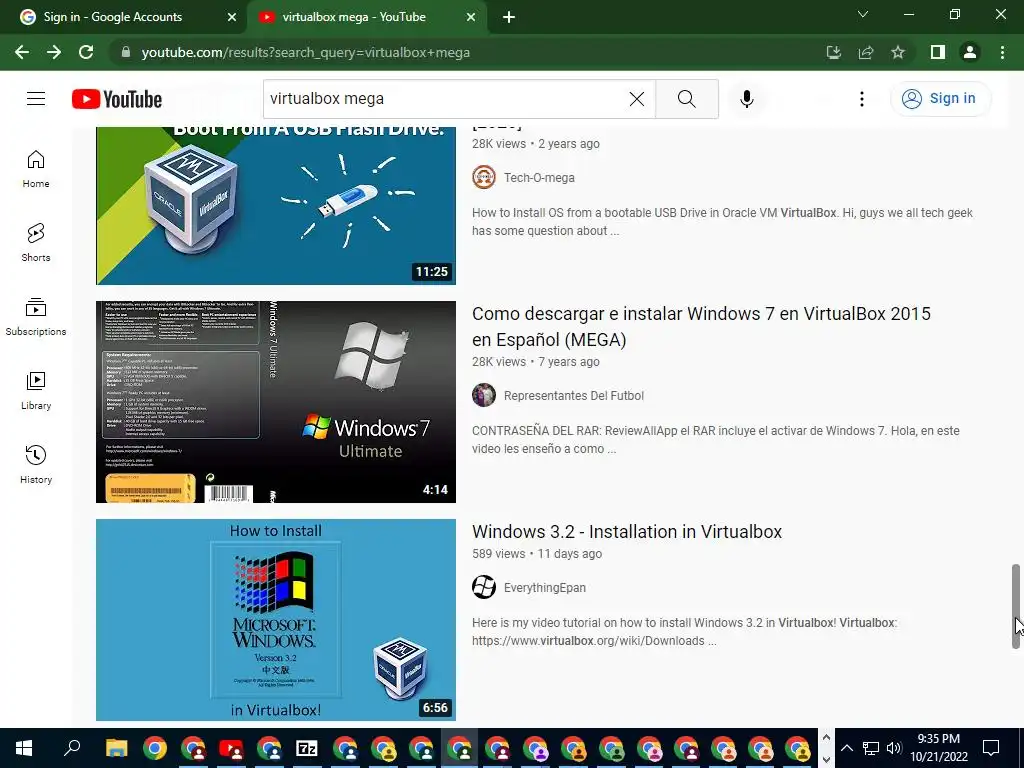Open Shorts from the sidebar

[x=36, y=243]
